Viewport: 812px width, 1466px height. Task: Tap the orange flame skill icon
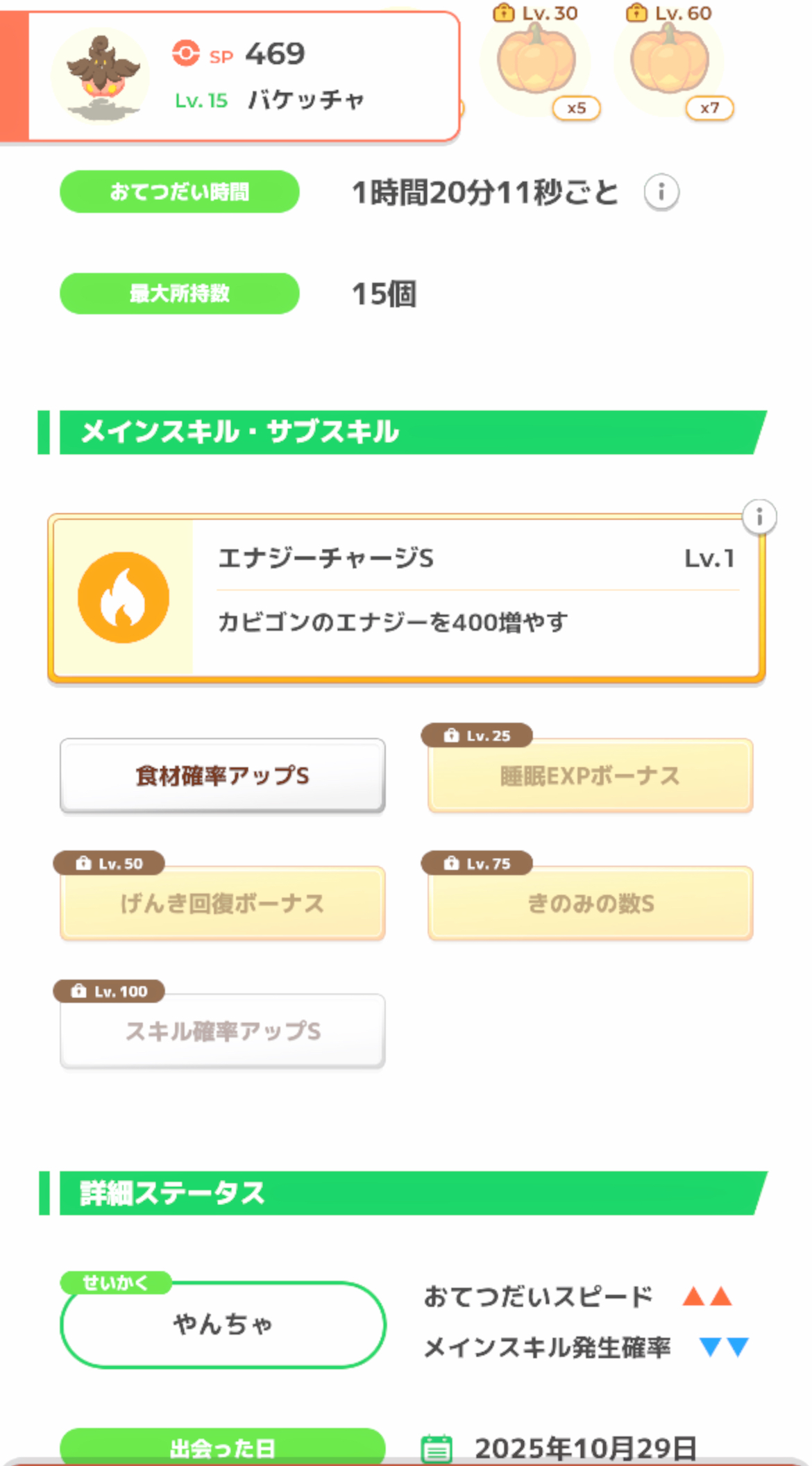tap(124, 598)
